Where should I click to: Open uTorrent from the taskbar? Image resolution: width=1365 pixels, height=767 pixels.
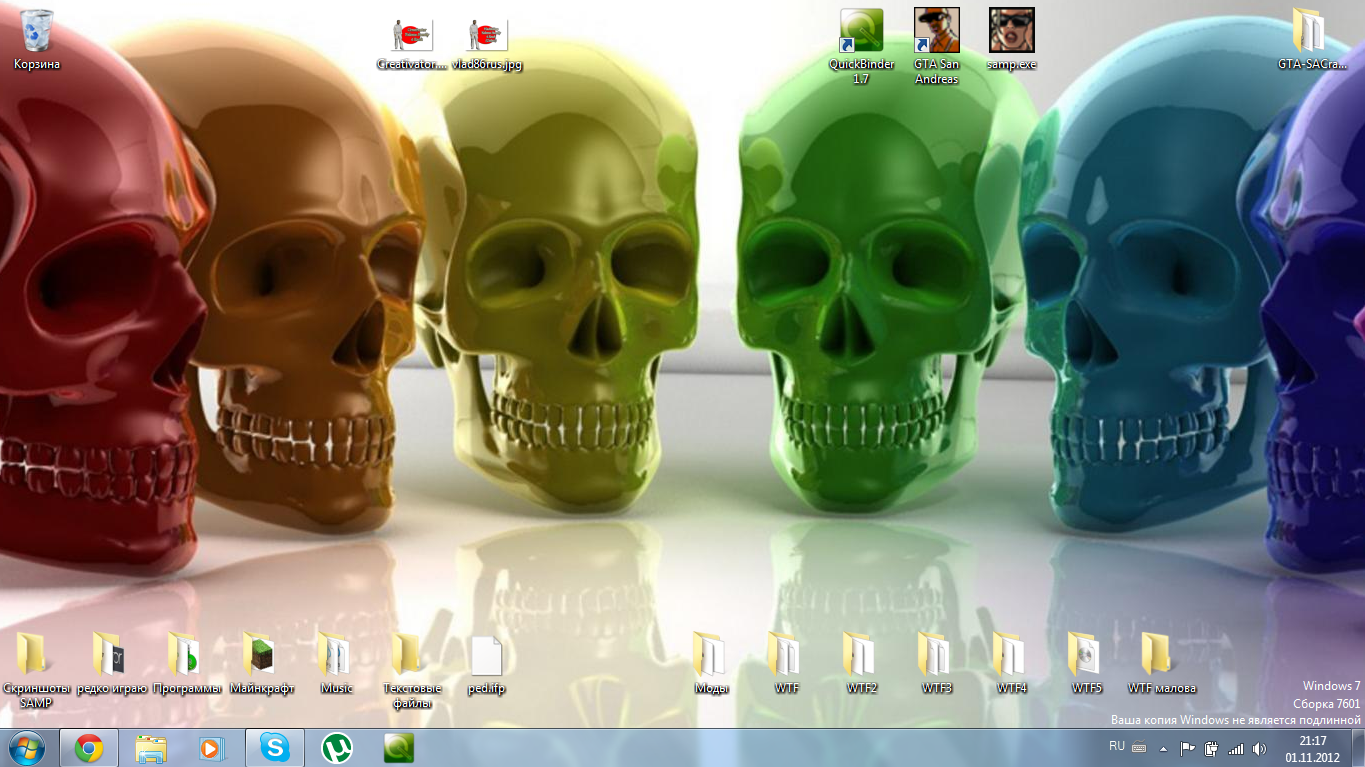[x=337, y=748]
